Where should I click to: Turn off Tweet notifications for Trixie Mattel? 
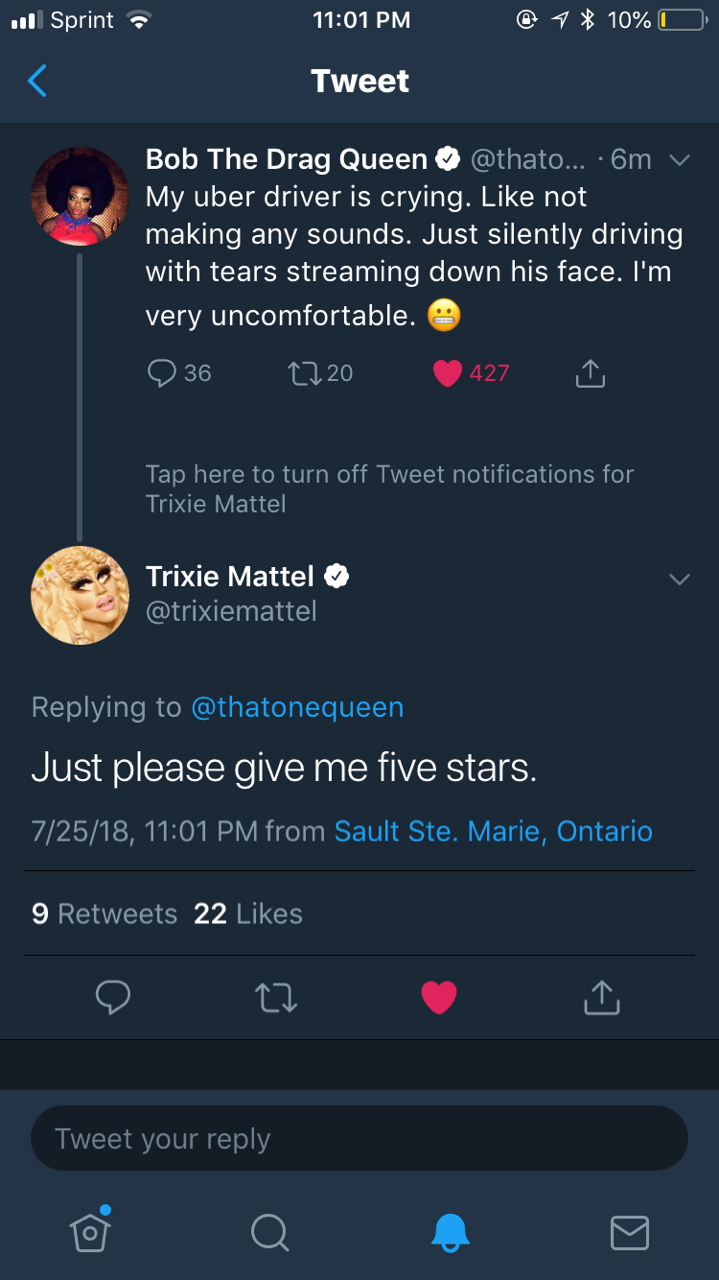point(389,488)
